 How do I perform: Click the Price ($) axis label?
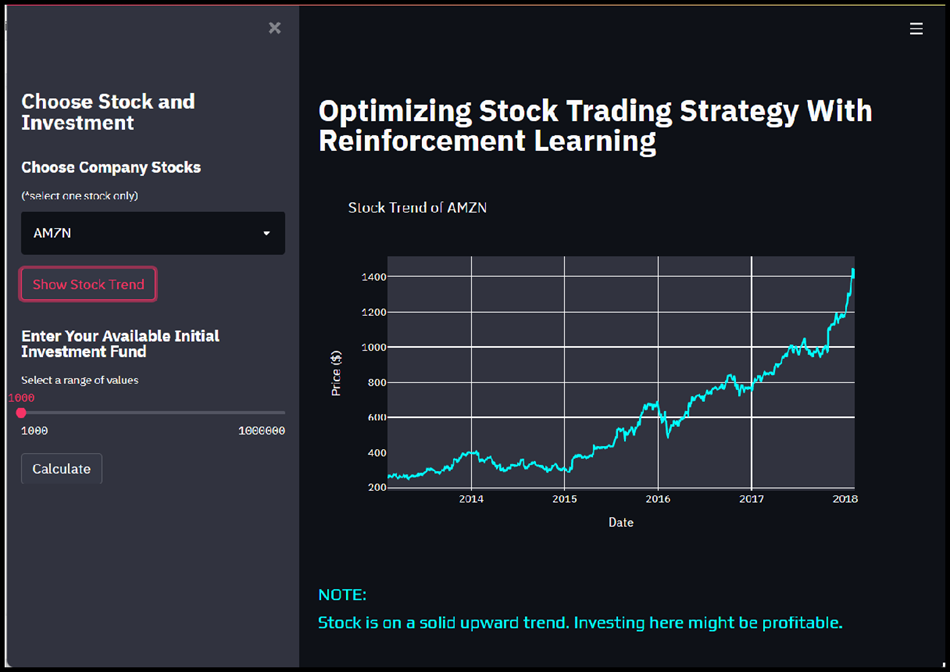pyautogui.click(x=336, y=373)
